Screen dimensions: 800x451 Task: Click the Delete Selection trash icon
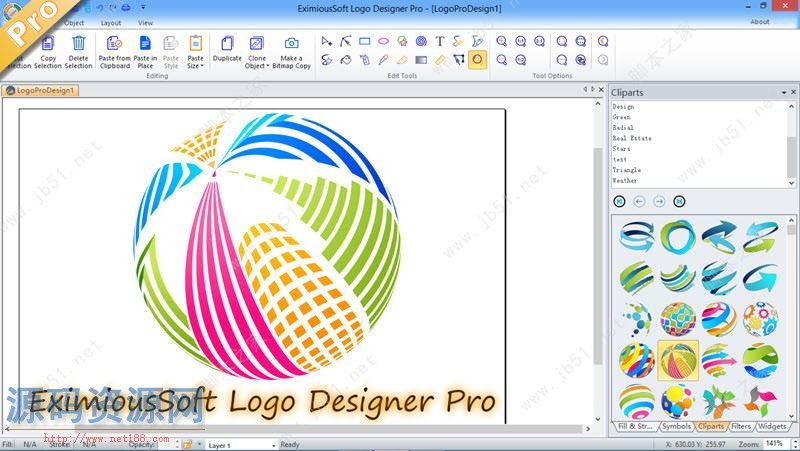79,43
